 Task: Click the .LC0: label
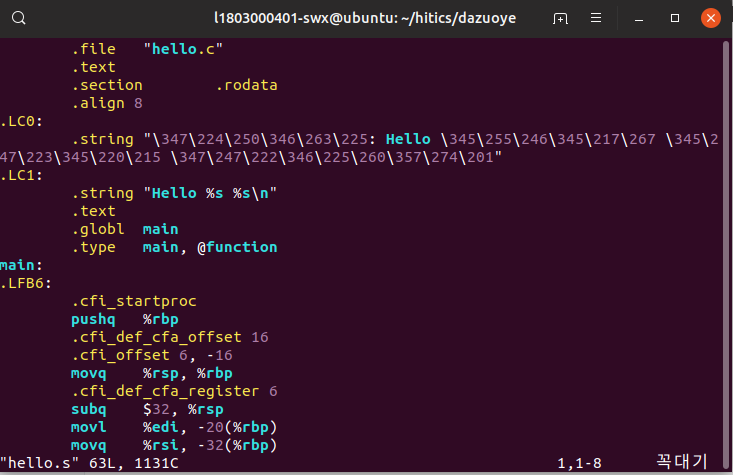[x=22, y=121]
